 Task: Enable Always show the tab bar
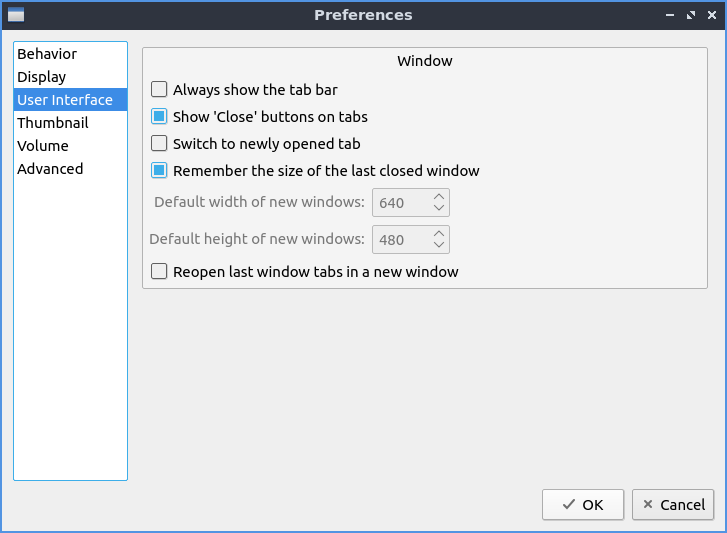point(159,90)
